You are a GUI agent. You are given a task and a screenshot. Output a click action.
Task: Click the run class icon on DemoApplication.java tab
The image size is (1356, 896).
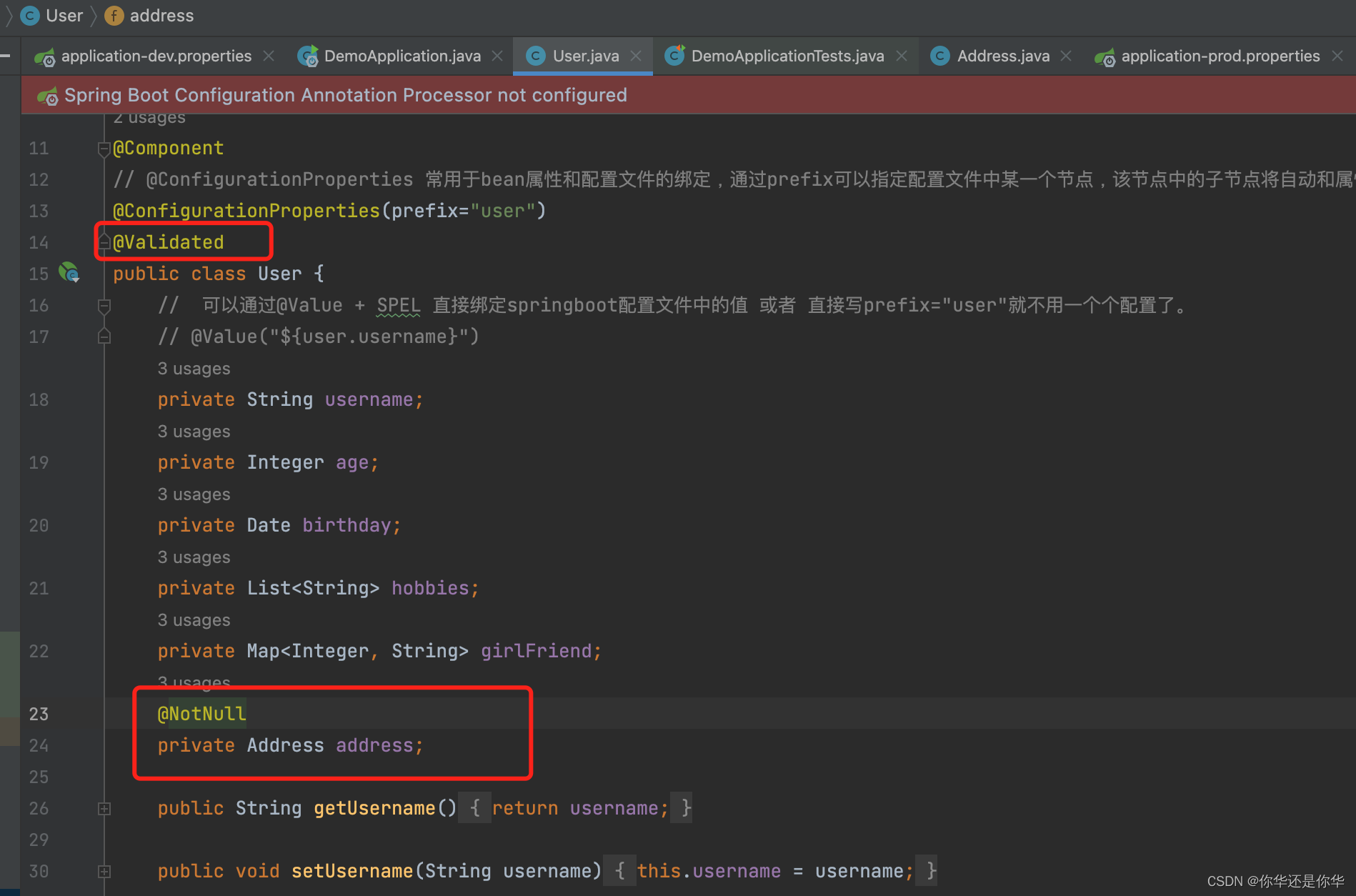[308, 56]
